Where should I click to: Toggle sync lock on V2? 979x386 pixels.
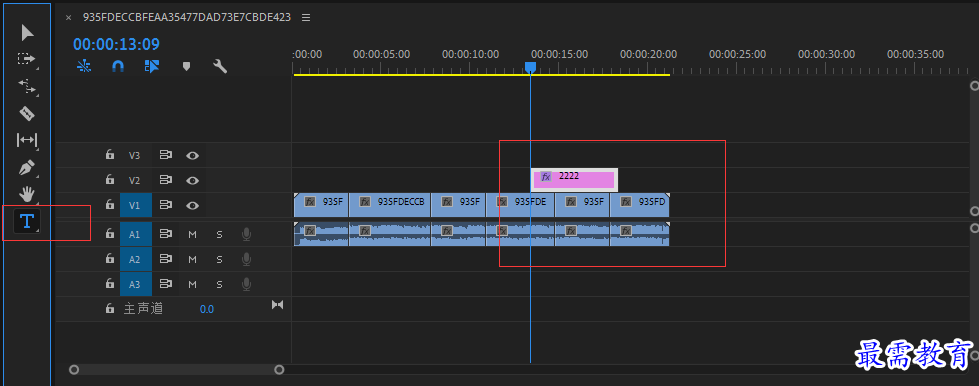pos(165,180)
